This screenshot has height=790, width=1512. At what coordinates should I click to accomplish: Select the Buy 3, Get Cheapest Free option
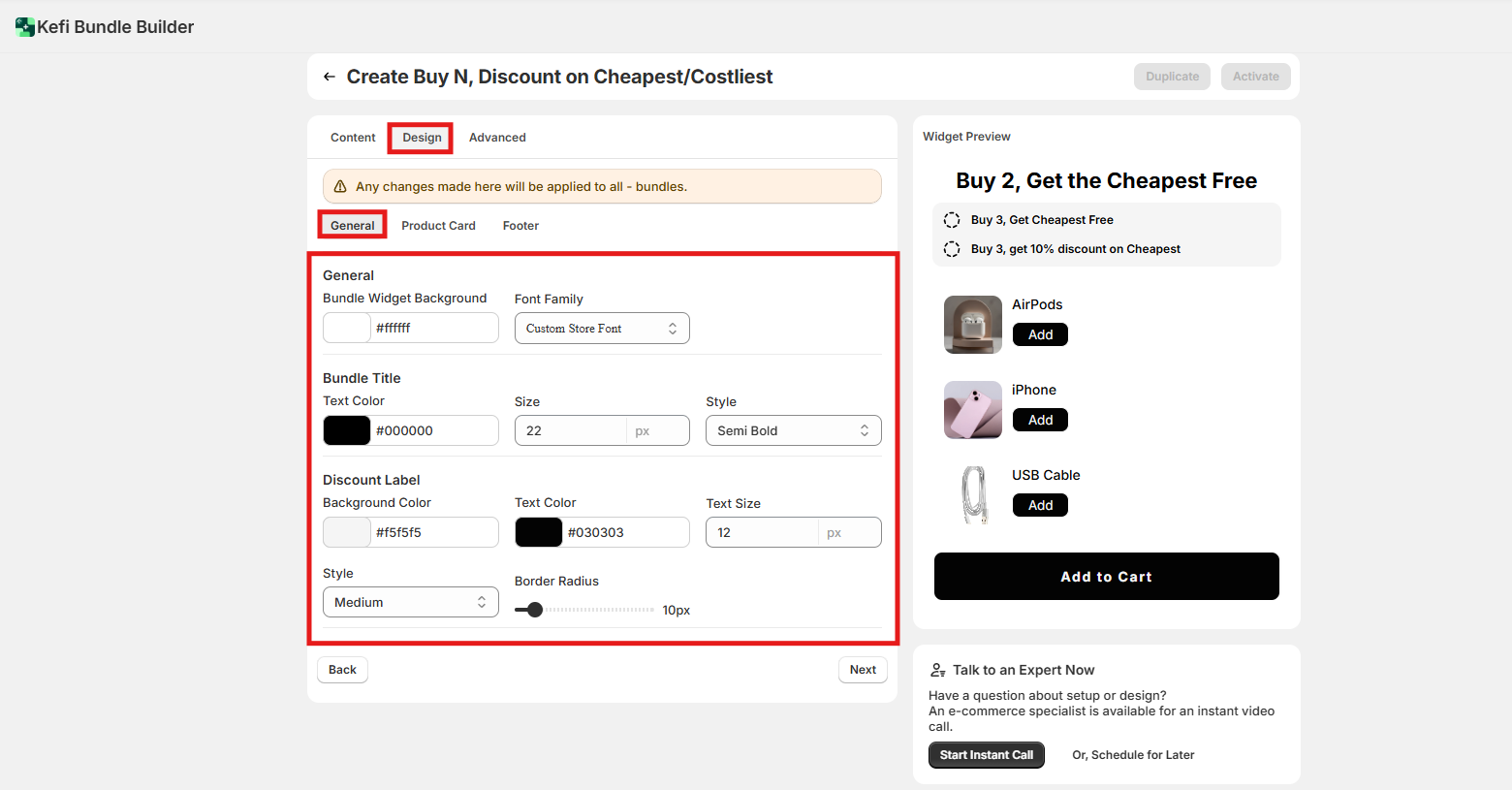coord(952,220)
